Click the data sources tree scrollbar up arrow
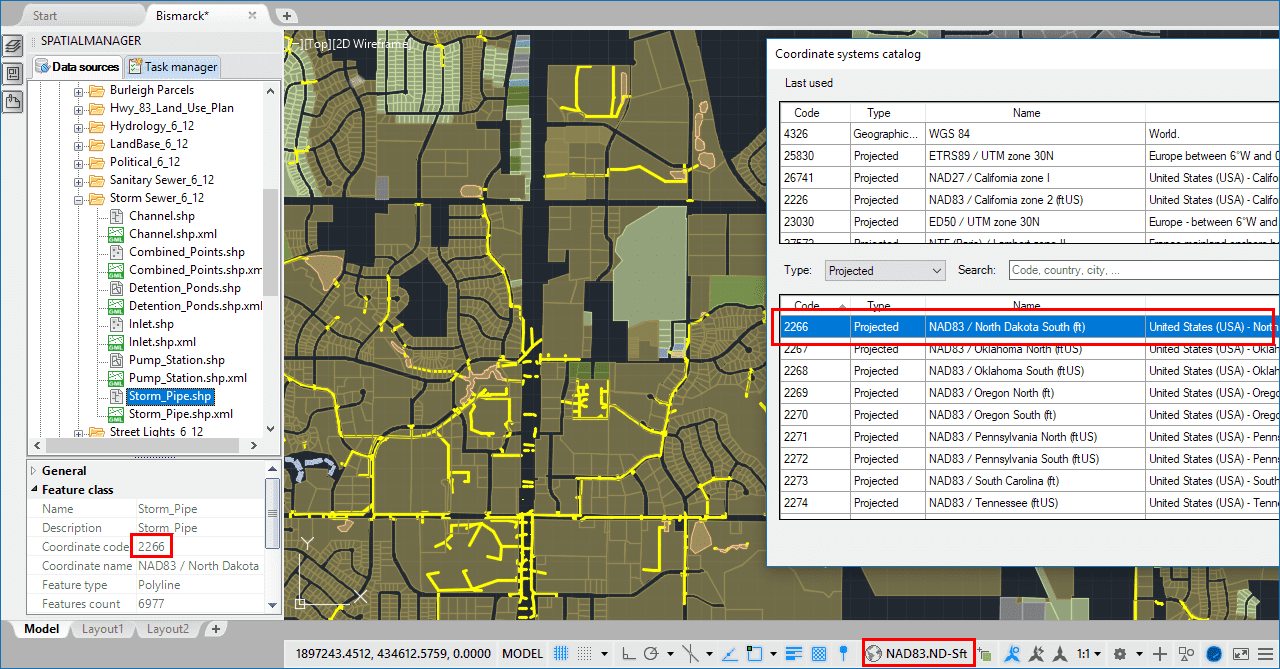Screen dimensions: 1280x669 coord(270,90)
